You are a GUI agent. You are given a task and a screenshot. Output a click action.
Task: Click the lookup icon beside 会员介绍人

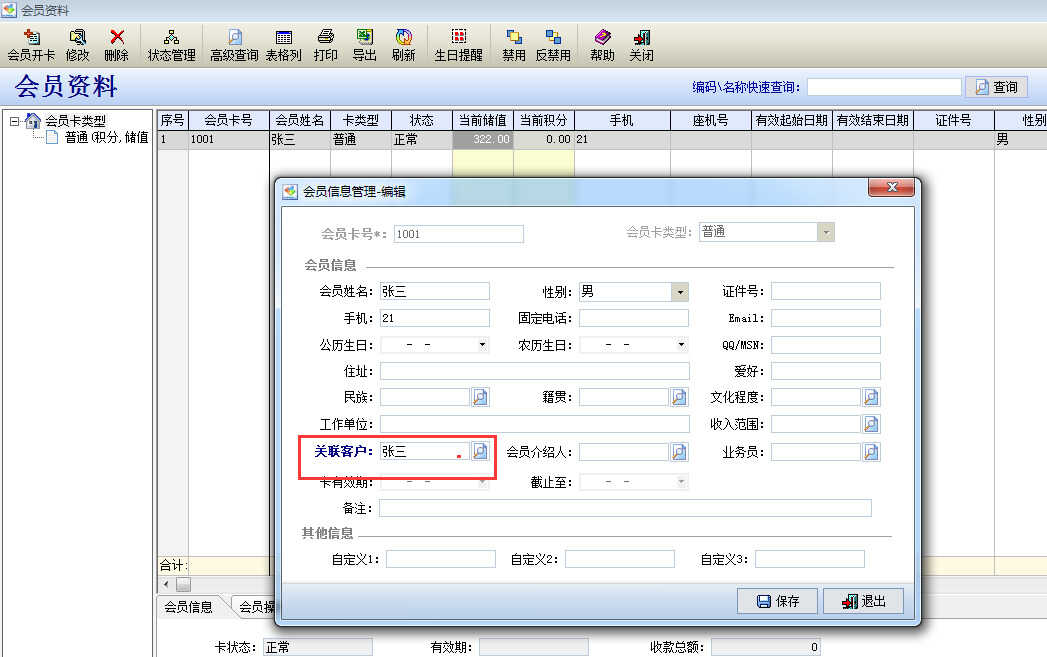[x=679, y=452]
